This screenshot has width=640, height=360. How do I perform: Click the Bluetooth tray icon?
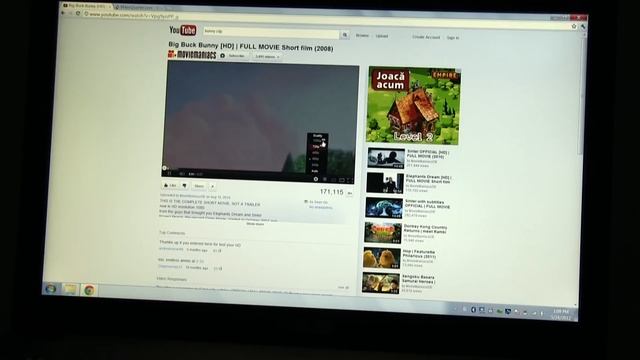tap(473, 310)
